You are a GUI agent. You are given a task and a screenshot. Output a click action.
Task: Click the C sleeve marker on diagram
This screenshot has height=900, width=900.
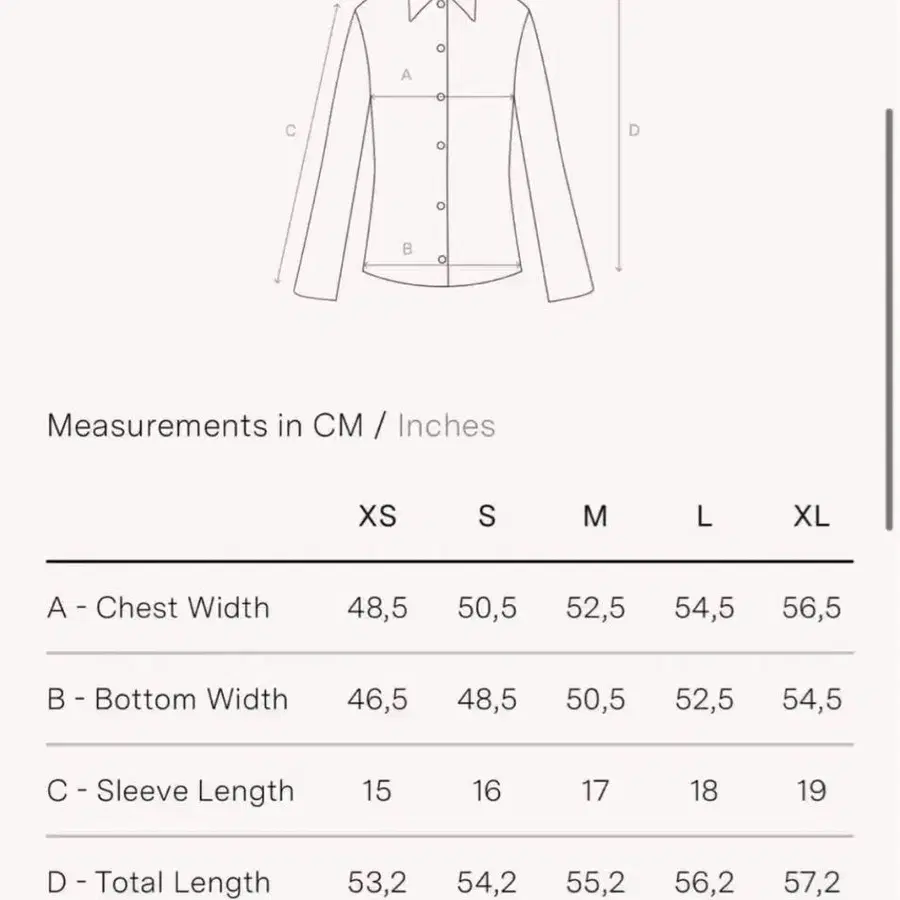[290, 131]
